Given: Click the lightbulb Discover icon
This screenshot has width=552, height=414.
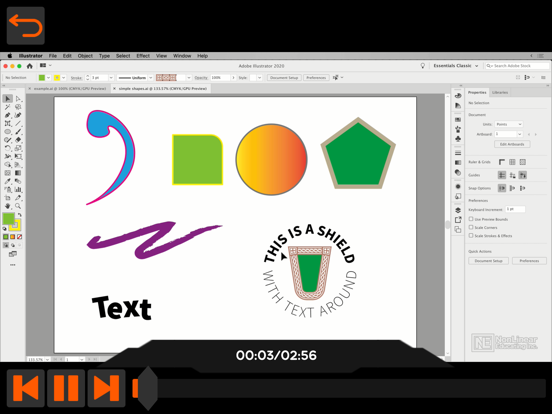Looking at the screenshot, I should 423,66.
